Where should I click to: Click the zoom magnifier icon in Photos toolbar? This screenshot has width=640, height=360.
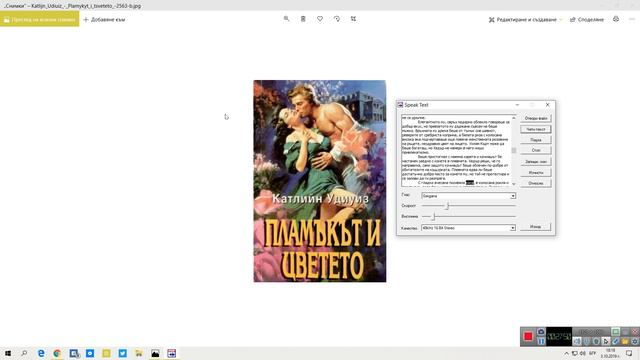coord(287,19)
